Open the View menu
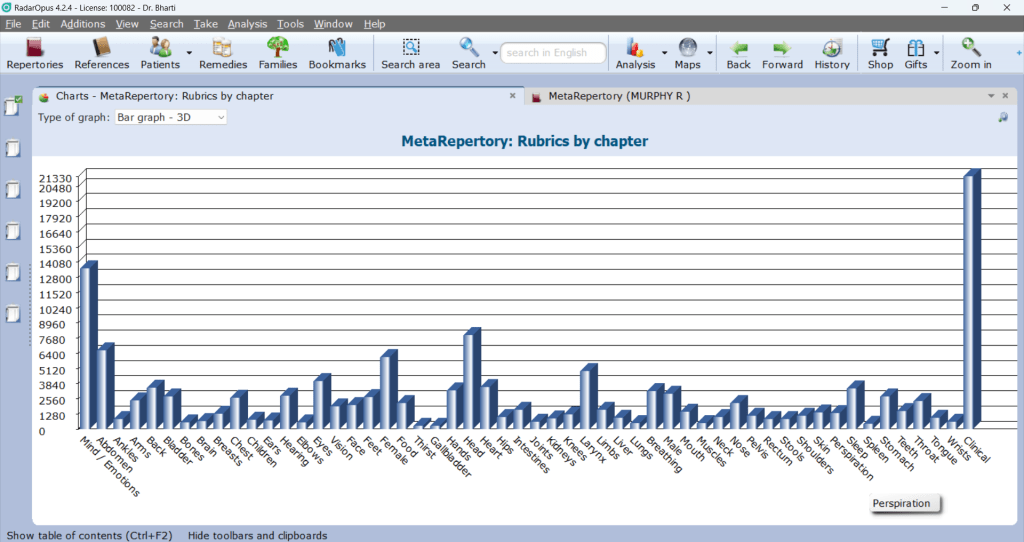This screenshot has height=542, width=1024. (x=127, y=24)
